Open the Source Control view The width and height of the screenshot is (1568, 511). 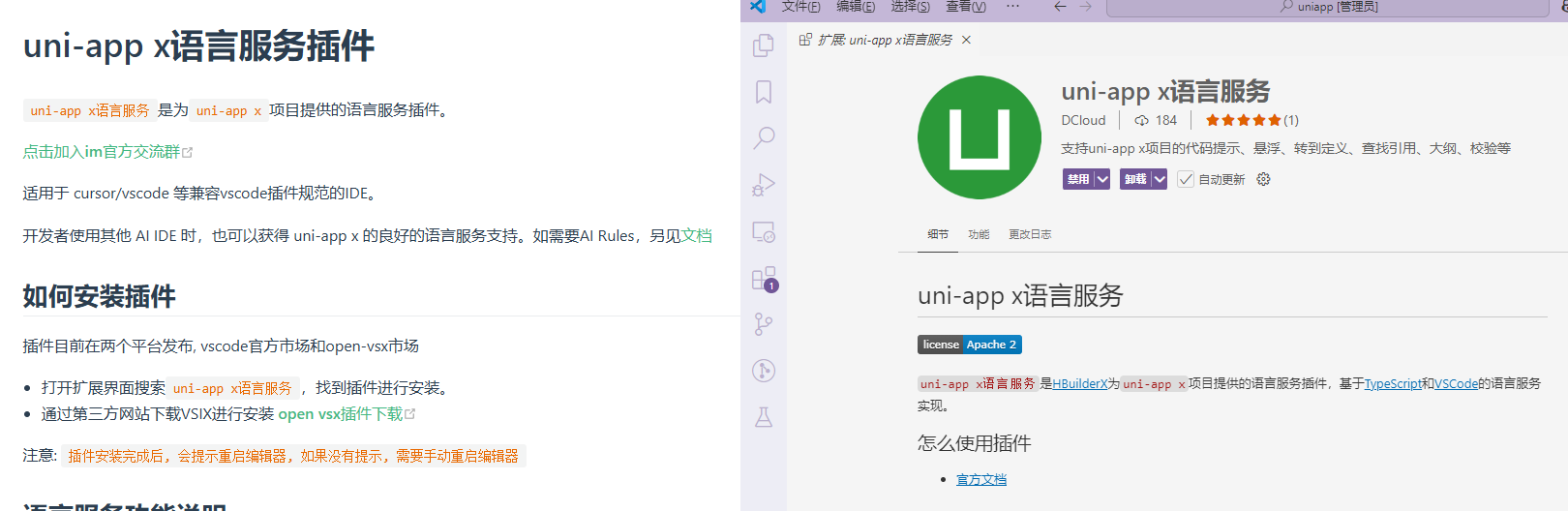tap(764, 324)
